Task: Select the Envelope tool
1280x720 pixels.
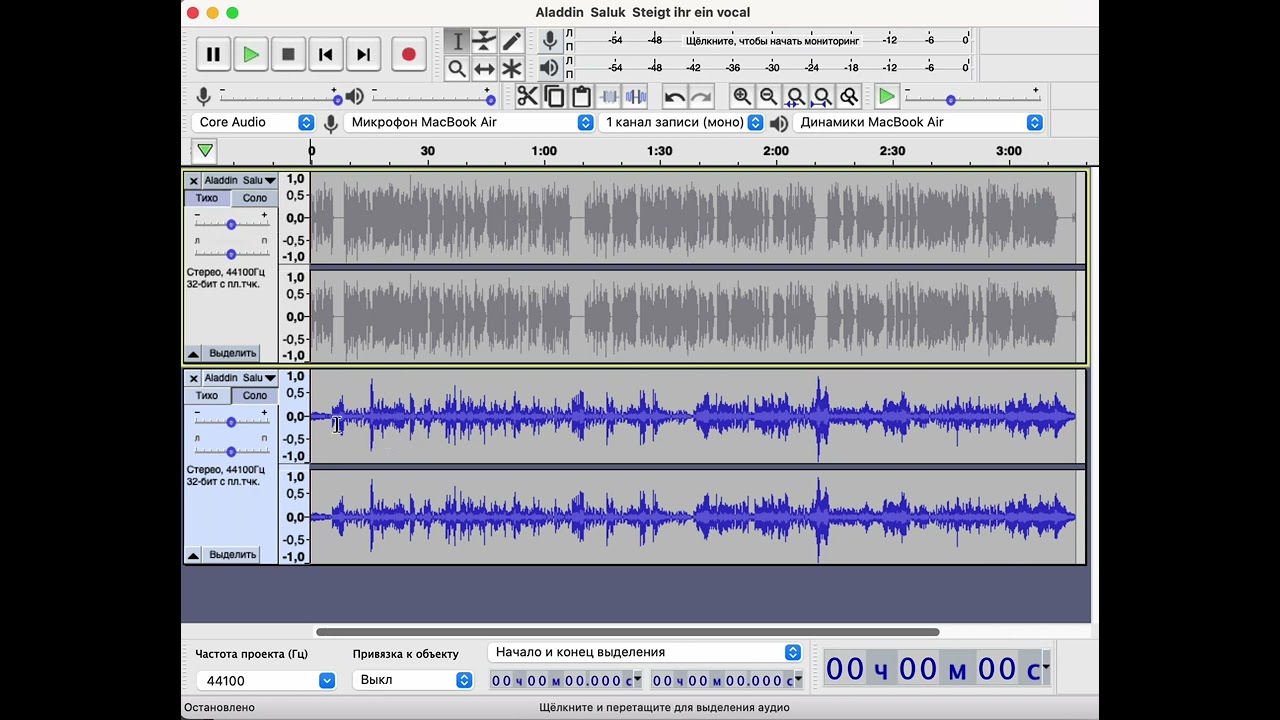Action: point(484,41)
